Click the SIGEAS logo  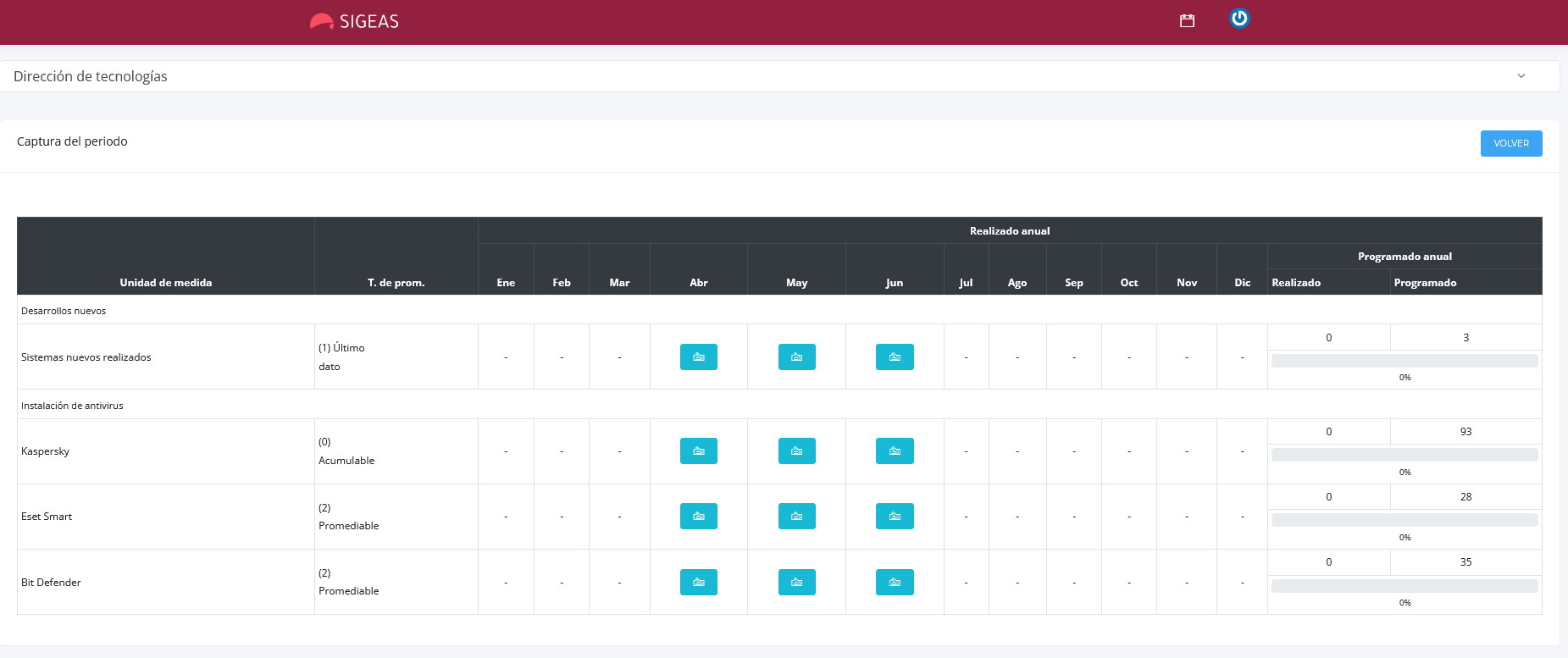354,21
